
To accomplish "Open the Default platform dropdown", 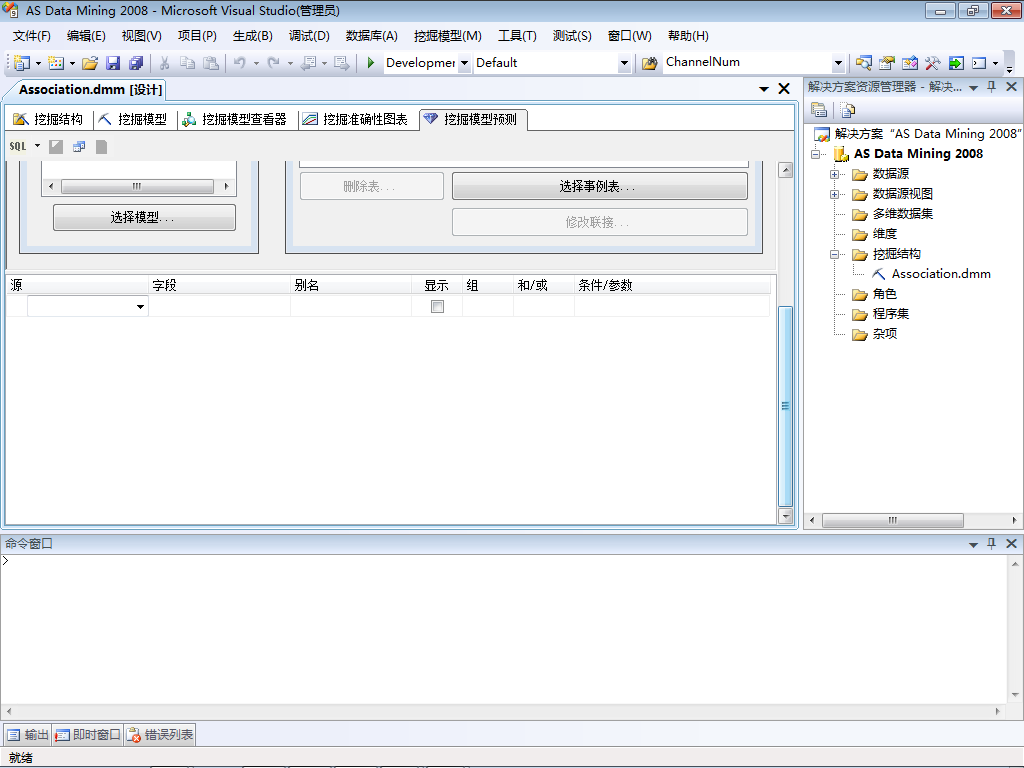I will [624, 63].
